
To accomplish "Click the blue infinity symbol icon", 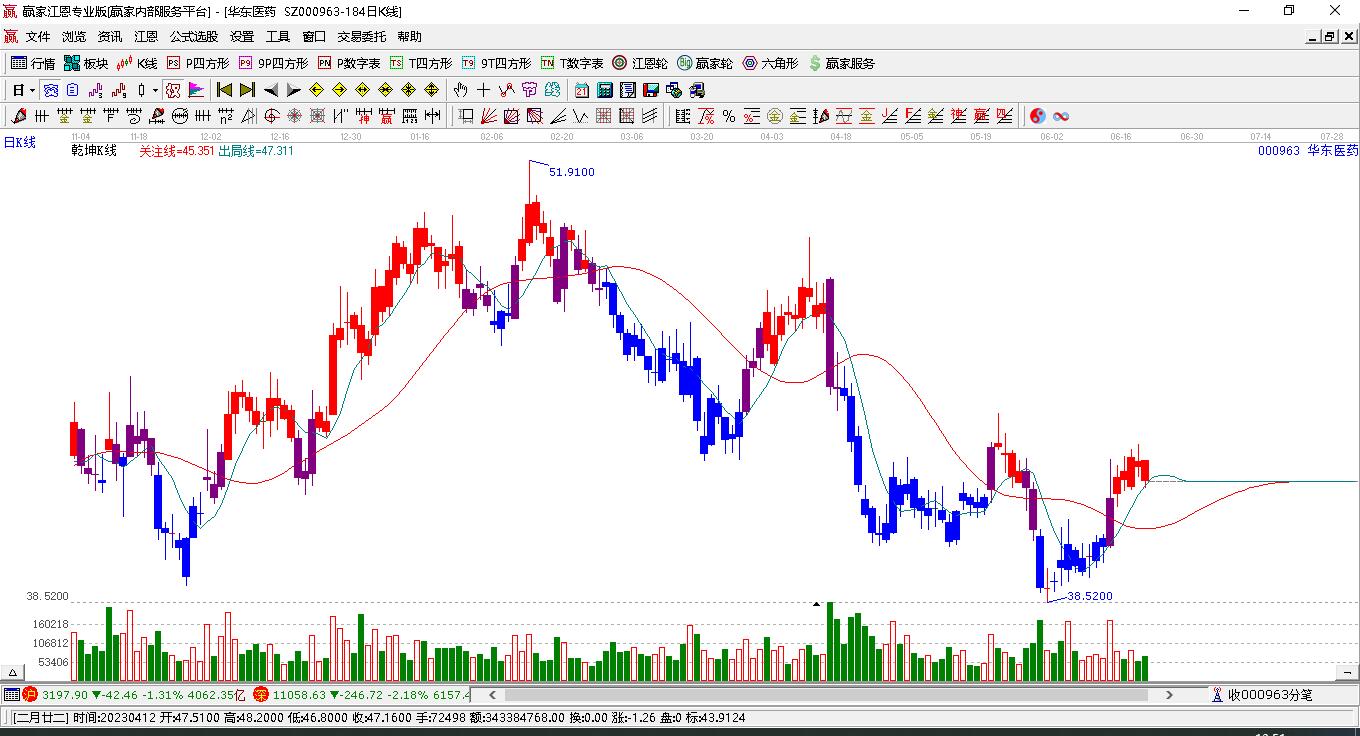I will click(x=1061, y=116).
